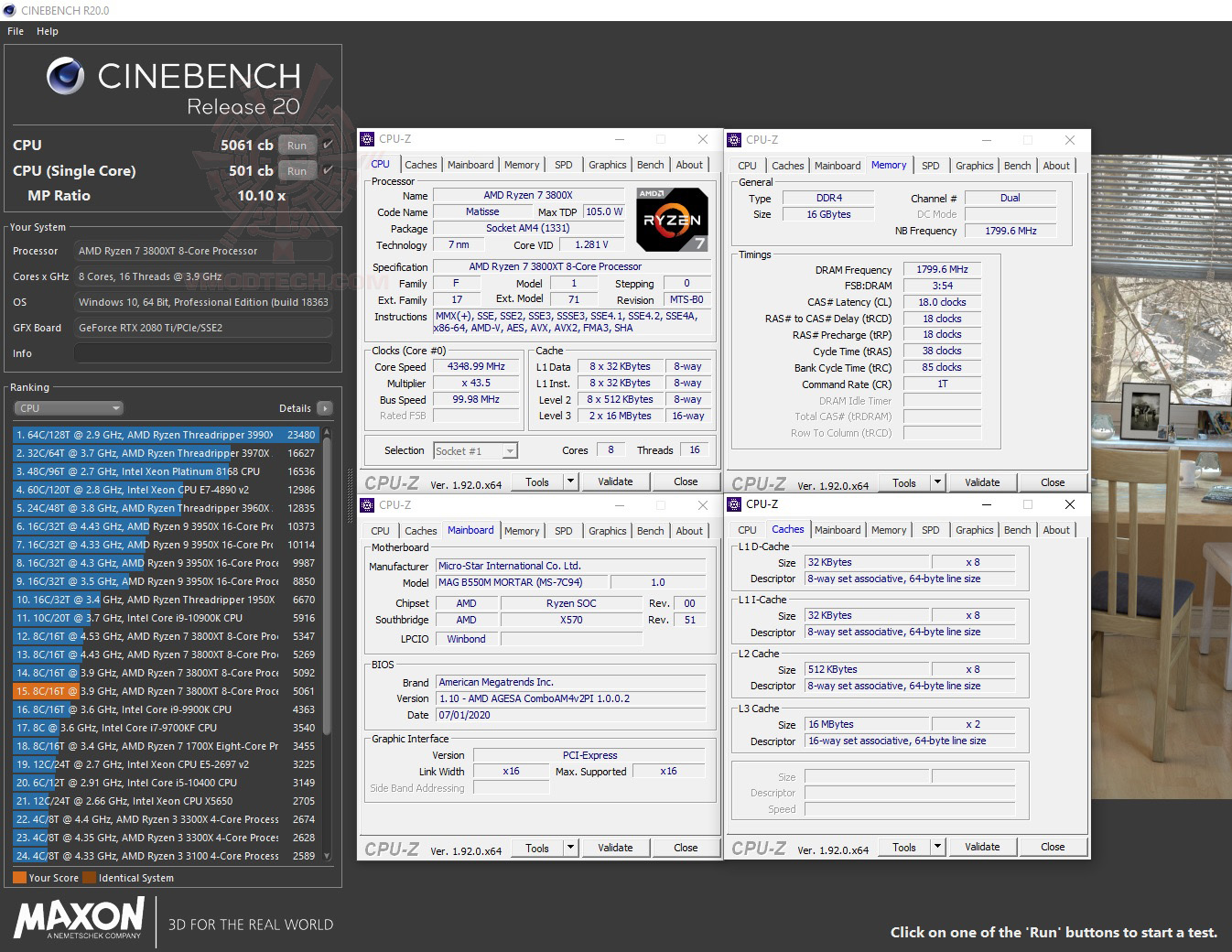Click the orange Your Score color swatch
The width and height of the screenshot is (1232, 952).
(19, 878)
